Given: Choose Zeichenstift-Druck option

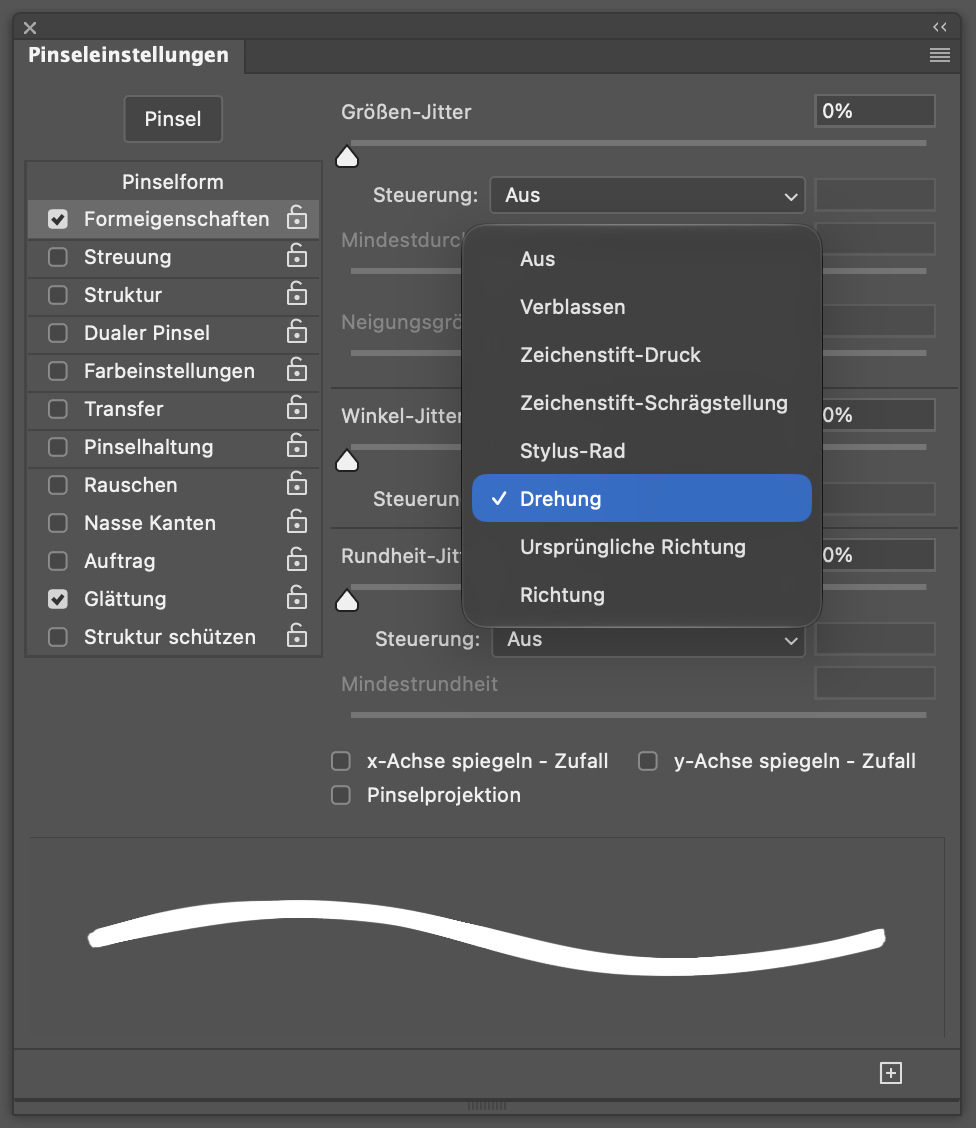Looking at the screenshot, I should point(642,355).
